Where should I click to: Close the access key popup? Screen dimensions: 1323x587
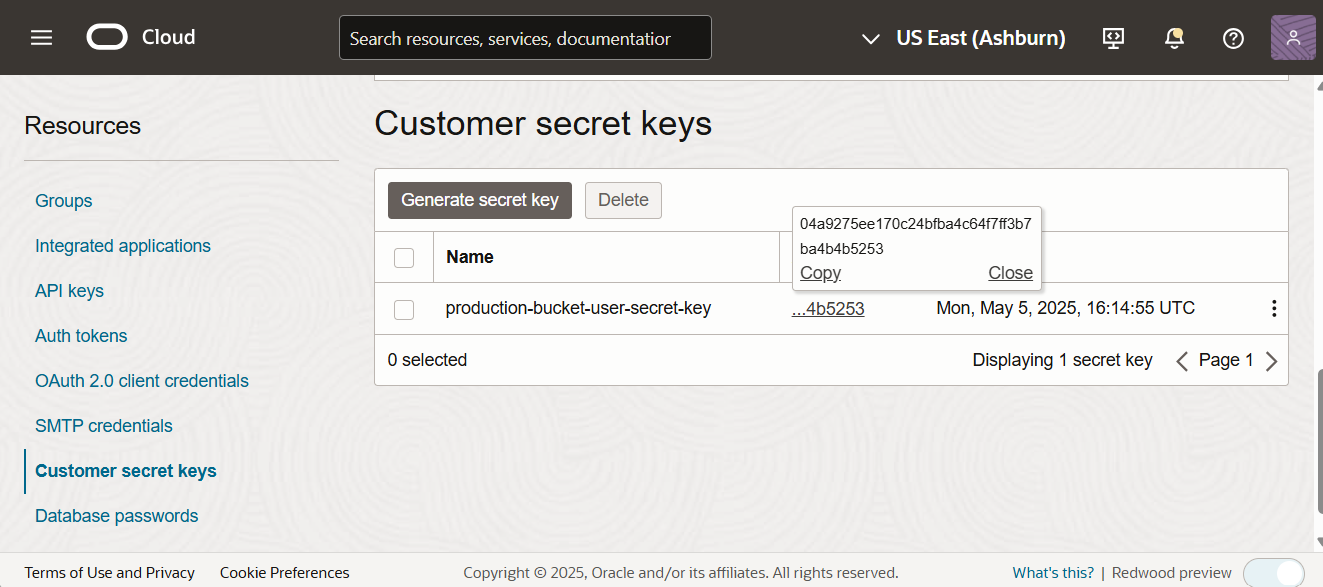point(1010,273)
